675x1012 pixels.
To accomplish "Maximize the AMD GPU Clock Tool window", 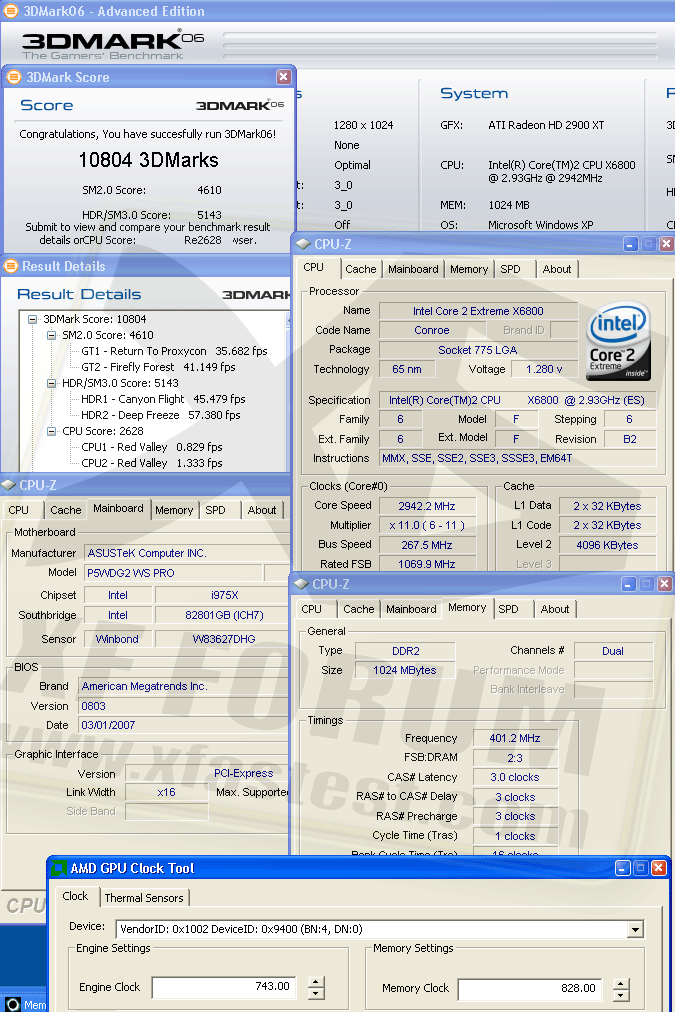I will point(640,868).
